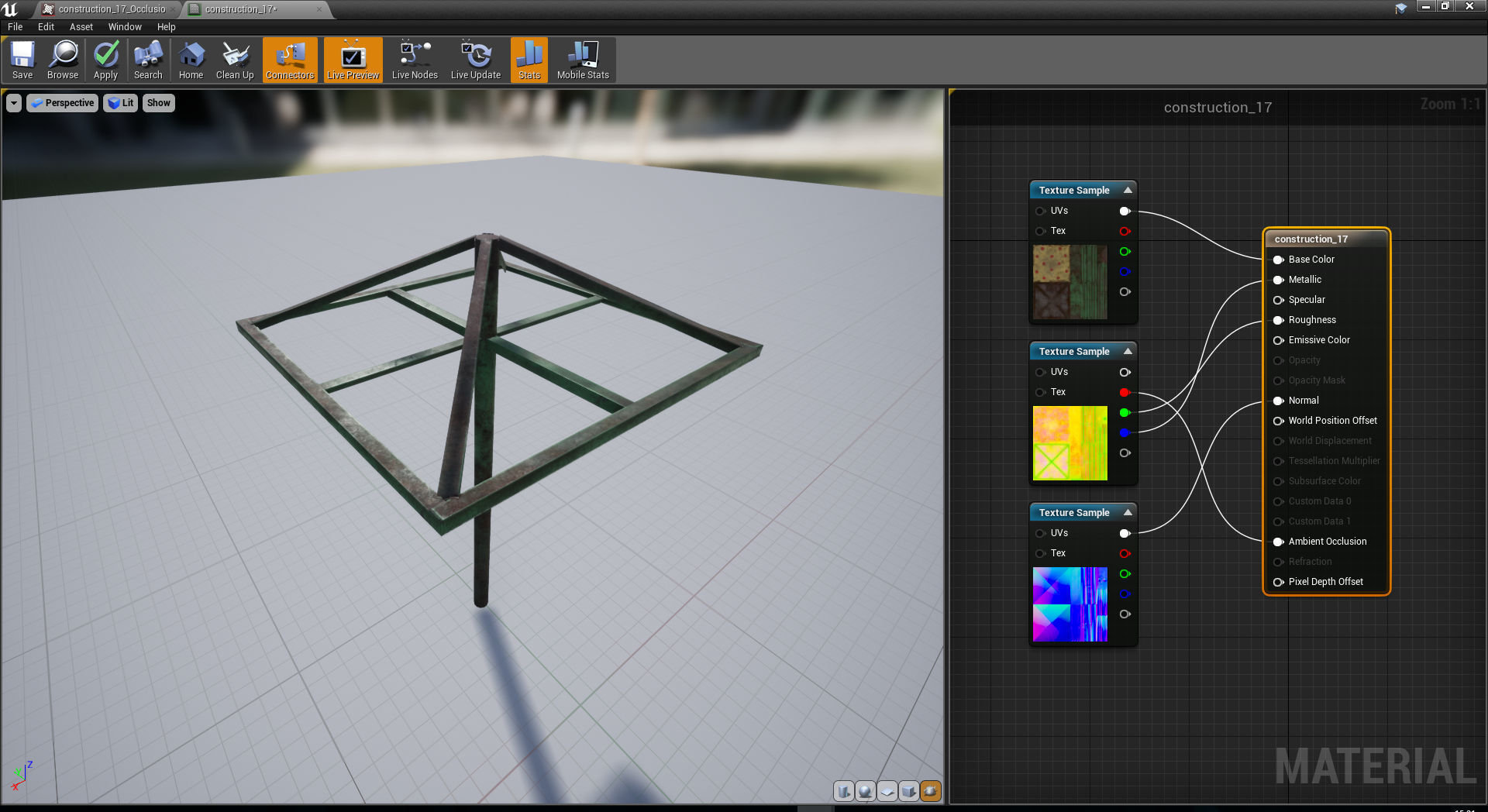The width and height of the screenshot is (1488, 812).
Task: Open Search in the material editor toolbar
Action: (x=148, y=60)
